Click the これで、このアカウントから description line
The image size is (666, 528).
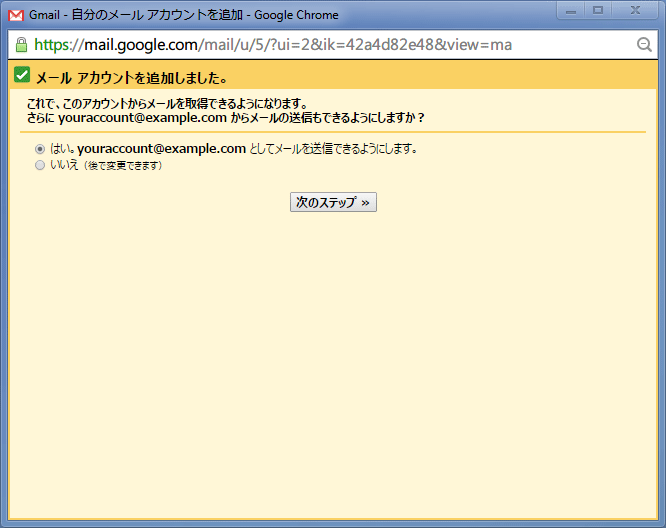pos(166,104)
